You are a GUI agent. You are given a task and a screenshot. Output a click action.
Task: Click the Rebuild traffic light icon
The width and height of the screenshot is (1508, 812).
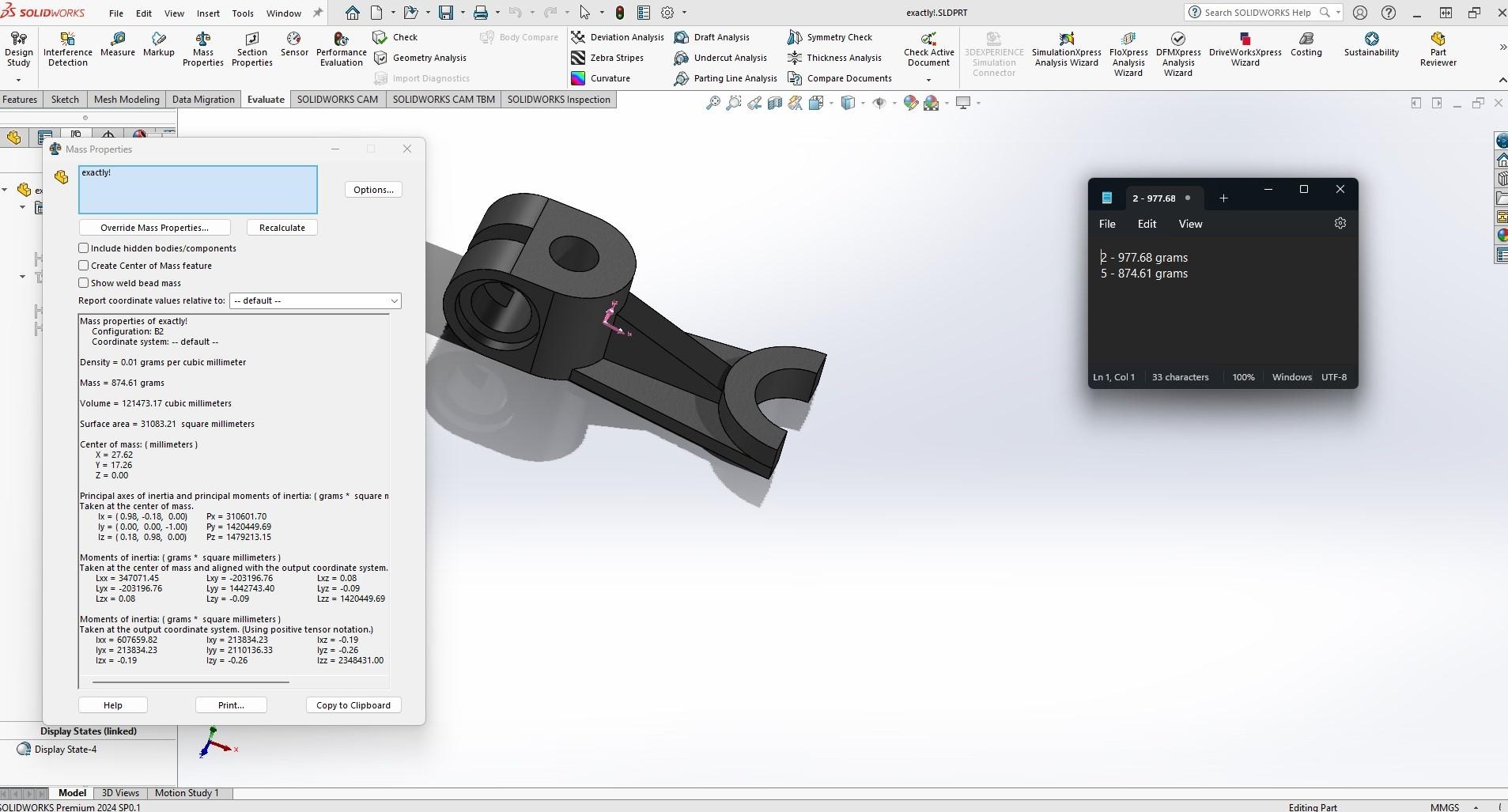click(x=620, y=13)
